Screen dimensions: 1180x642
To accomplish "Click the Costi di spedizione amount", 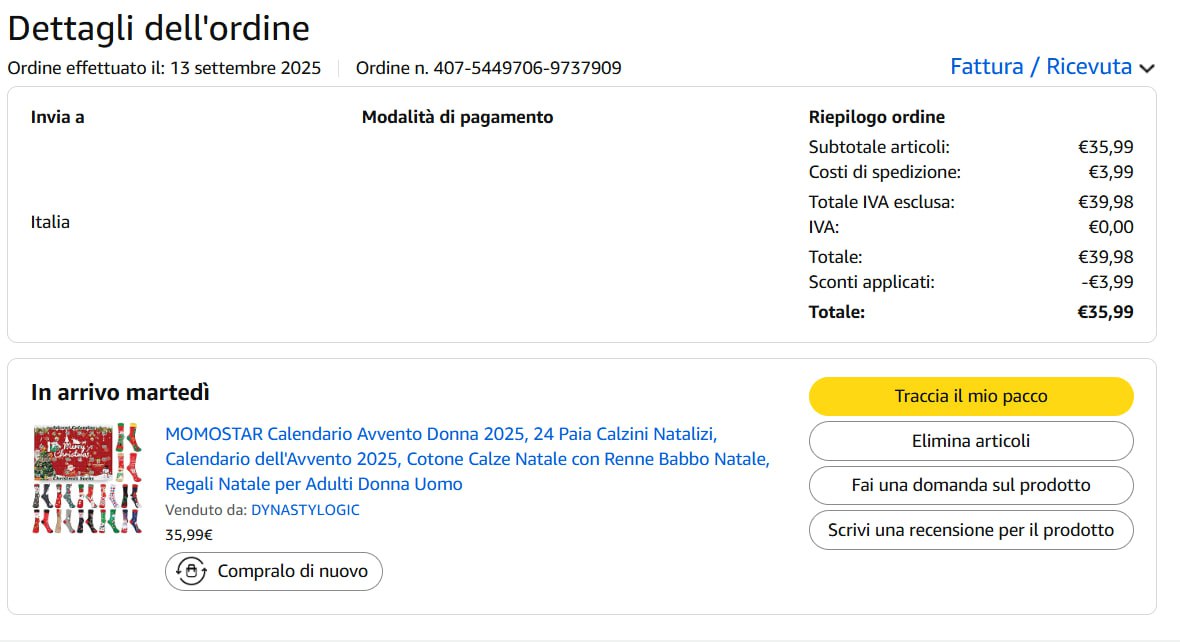I will click(1110, 172).
